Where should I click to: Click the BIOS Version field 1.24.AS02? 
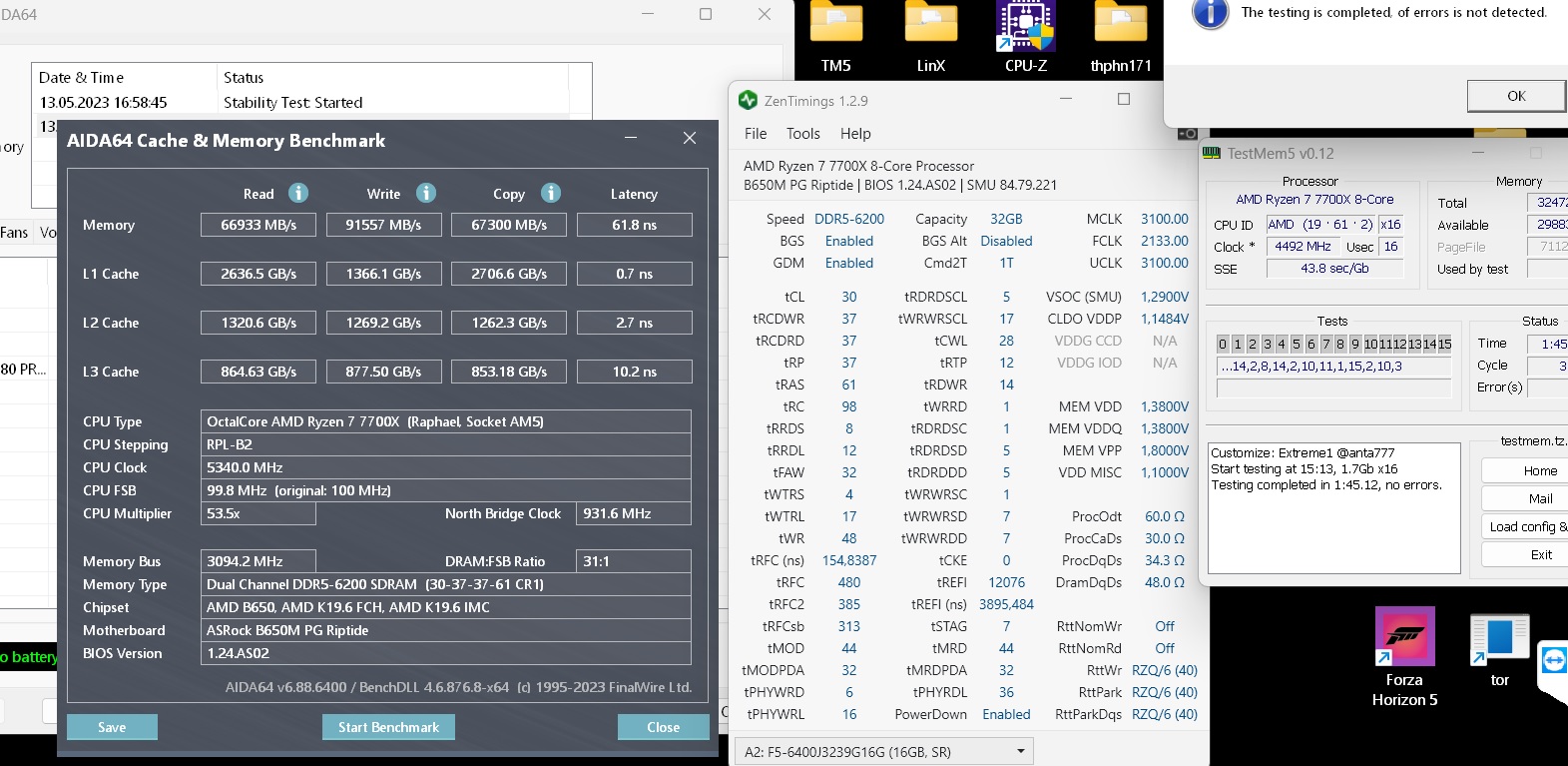click(x=446, y=653)
